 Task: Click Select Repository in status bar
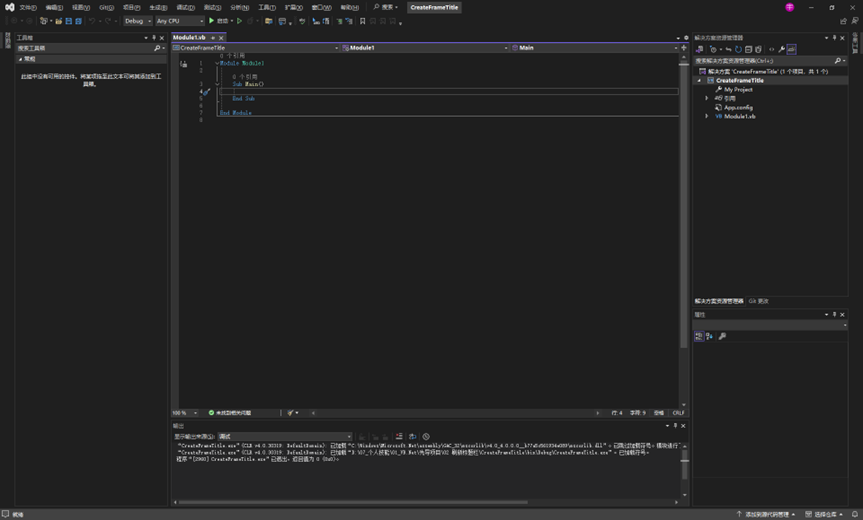824,514
